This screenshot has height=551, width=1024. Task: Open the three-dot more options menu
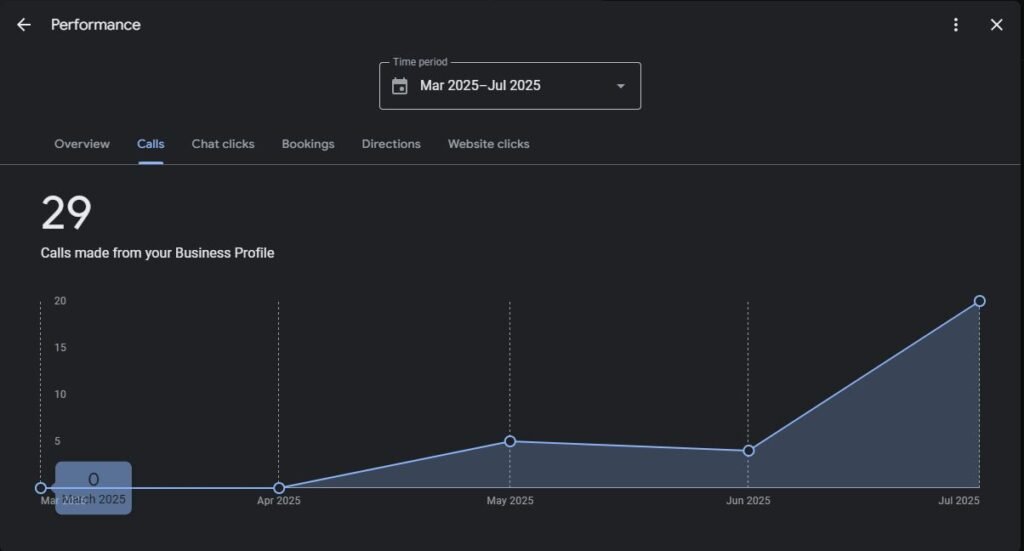pos(956,25)
